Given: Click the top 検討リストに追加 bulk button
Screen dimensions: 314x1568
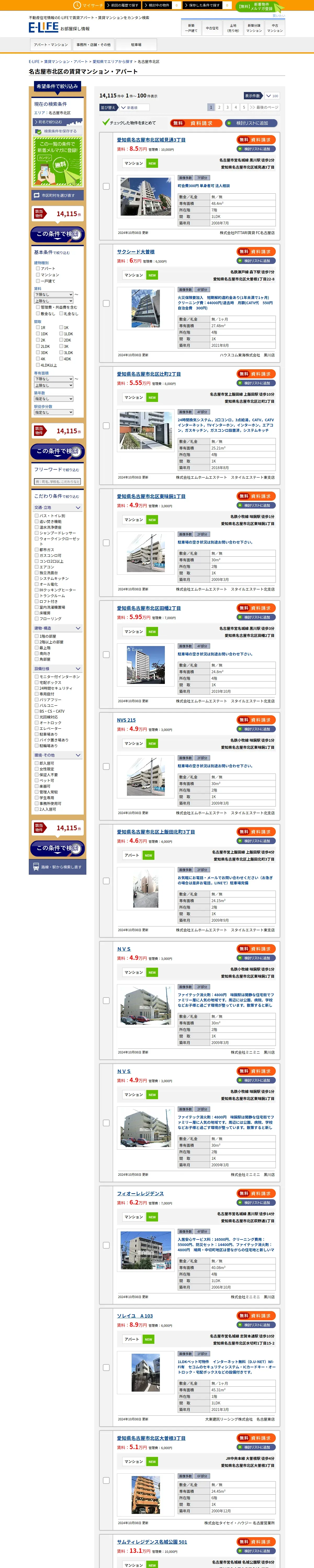Looking at the screenshot, I should click(x=251, y=123).
